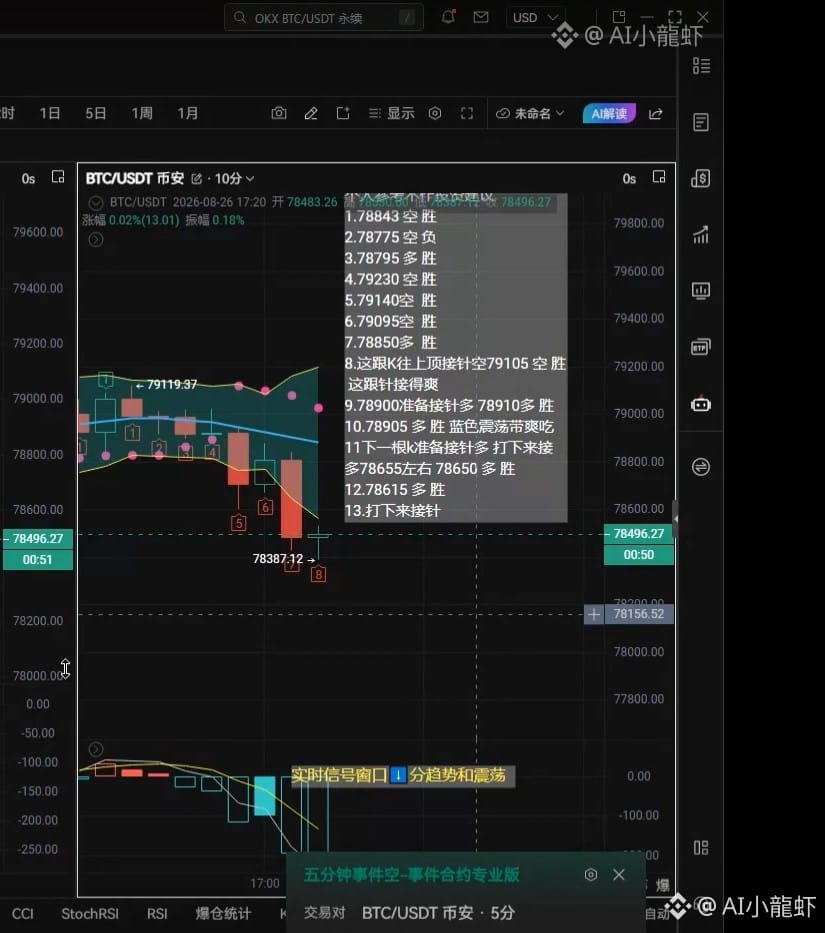Click the share arrow icon
The width and height of the screenshot is (825, 933).
(x=655, y=114)
